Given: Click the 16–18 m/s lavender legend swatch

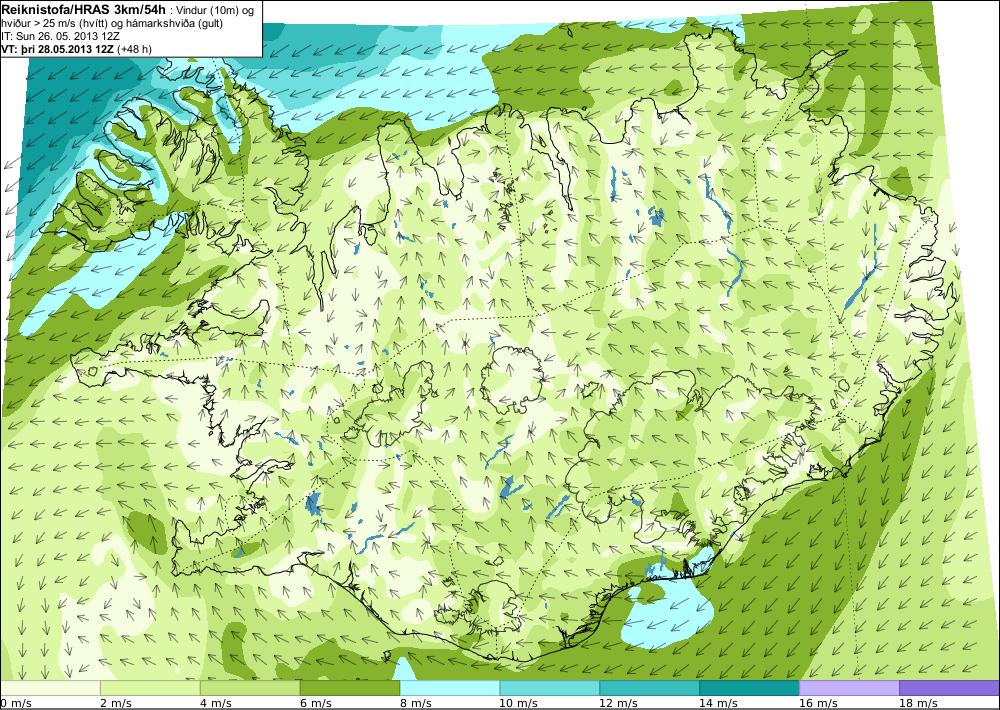Looking at the screenshot, I should pos(849,688).
